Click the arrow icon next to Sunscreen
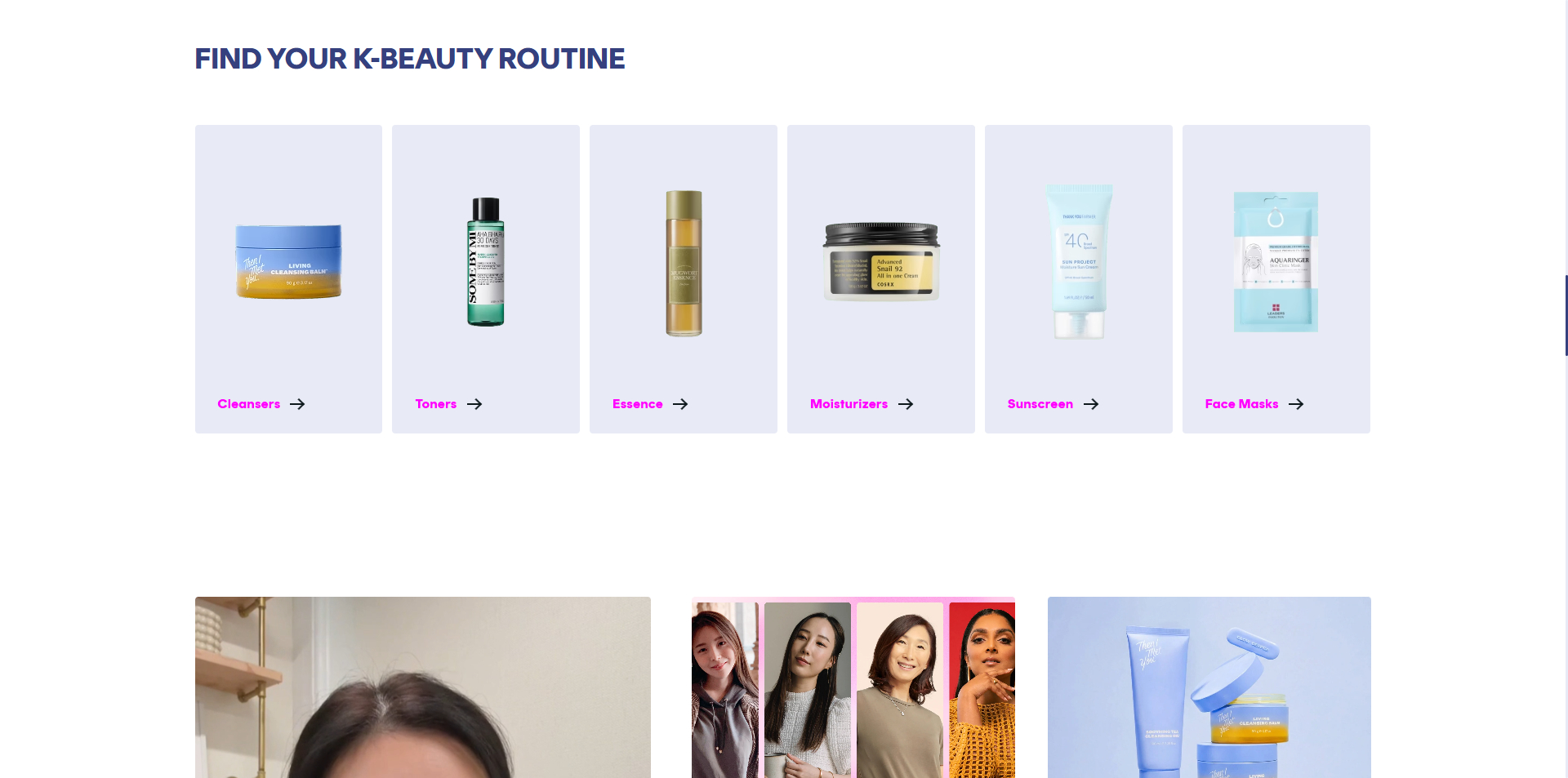Viewport: 1568px width, 778px height. [x=1091, y=404]
